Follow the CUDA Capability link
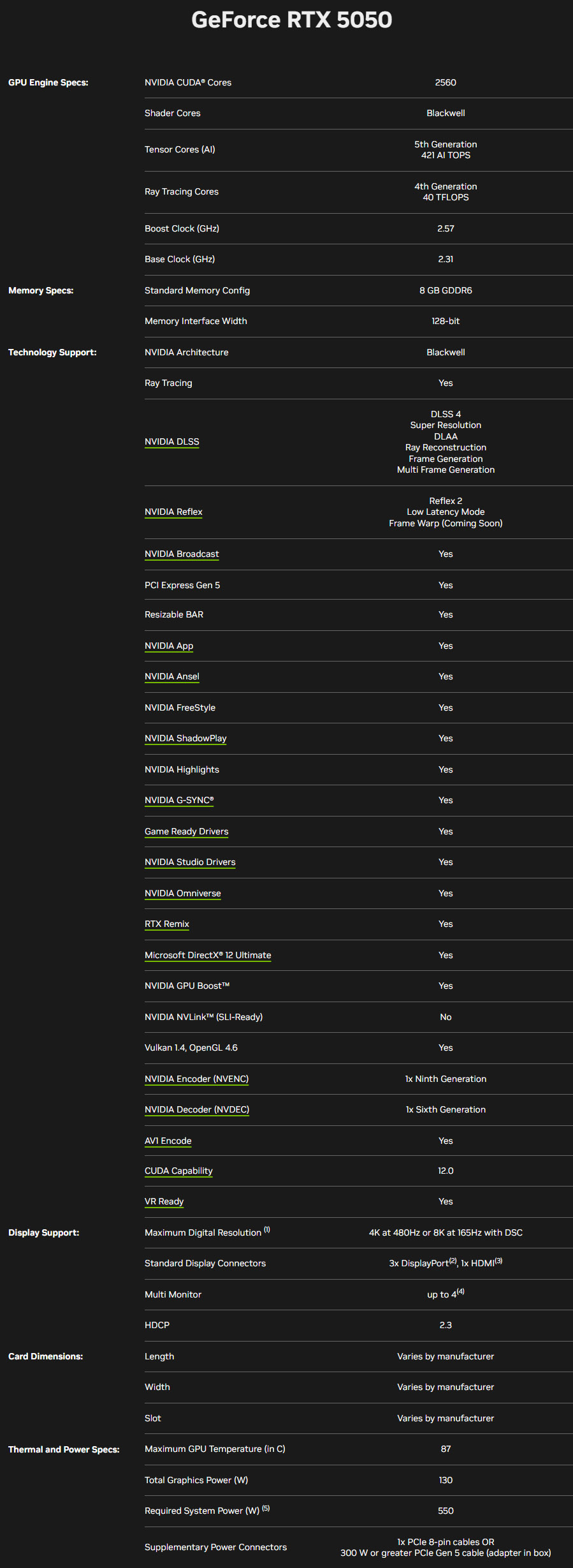The height and width of the screenshot is (1568, 573). coord(178,1171)
